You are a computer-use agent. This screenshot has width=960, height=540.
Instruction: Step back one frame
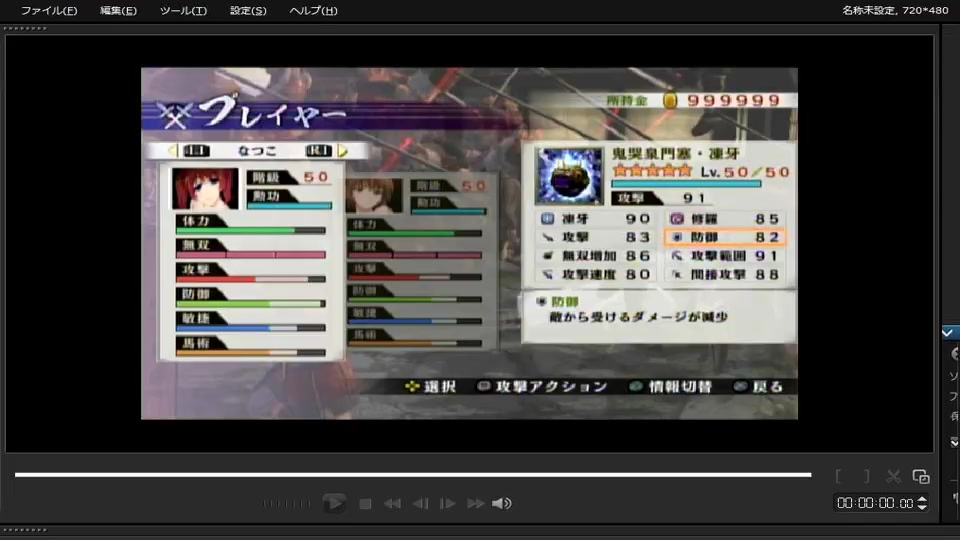(421, 503)
